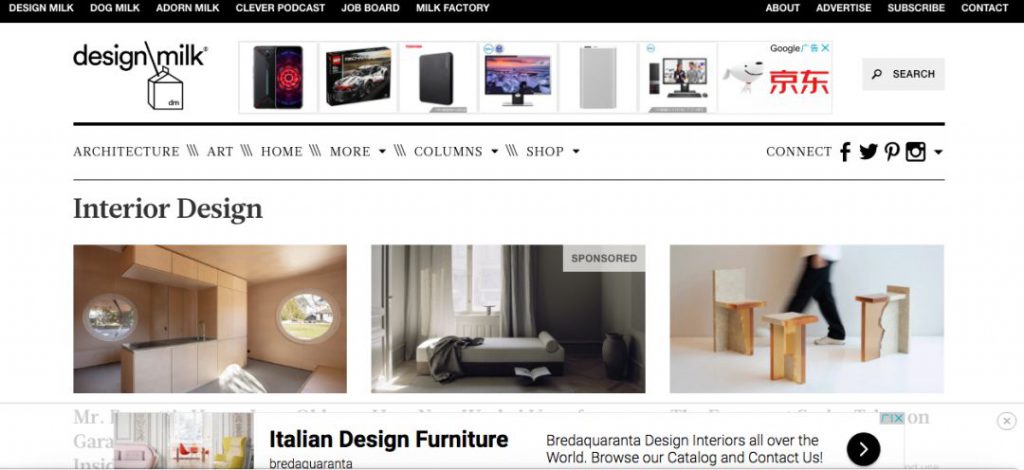Expand the social connect dropdown arrow
Viewport: 1024px width, 470px height.
[938, 152]
